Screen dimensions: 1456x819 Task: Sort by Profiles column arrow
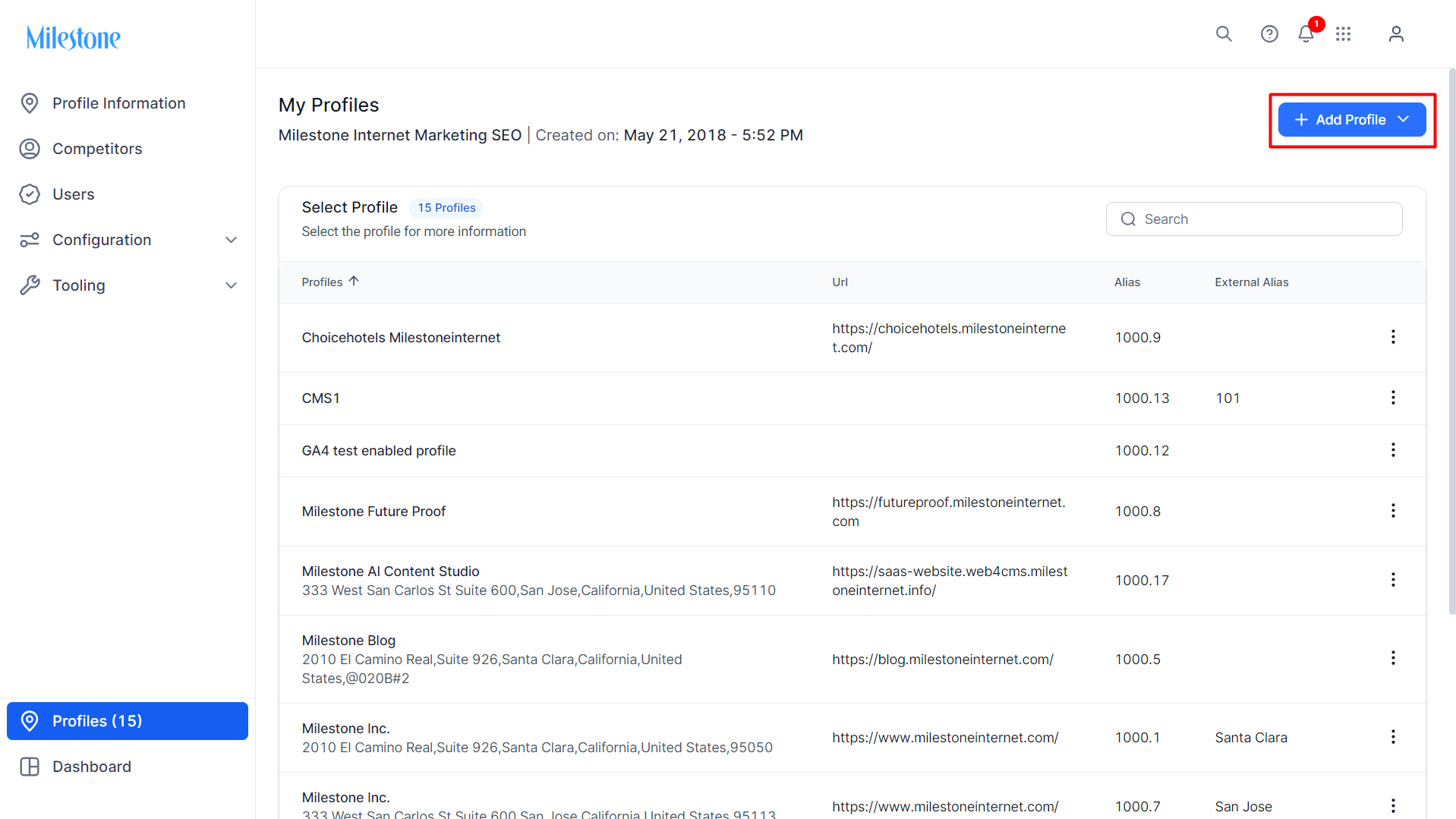(x=354, y=282)
